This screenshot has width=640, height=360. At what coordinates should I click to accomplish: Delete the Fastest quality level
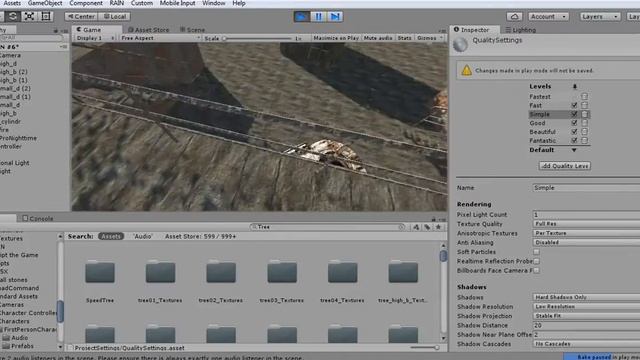click(584, 97)
